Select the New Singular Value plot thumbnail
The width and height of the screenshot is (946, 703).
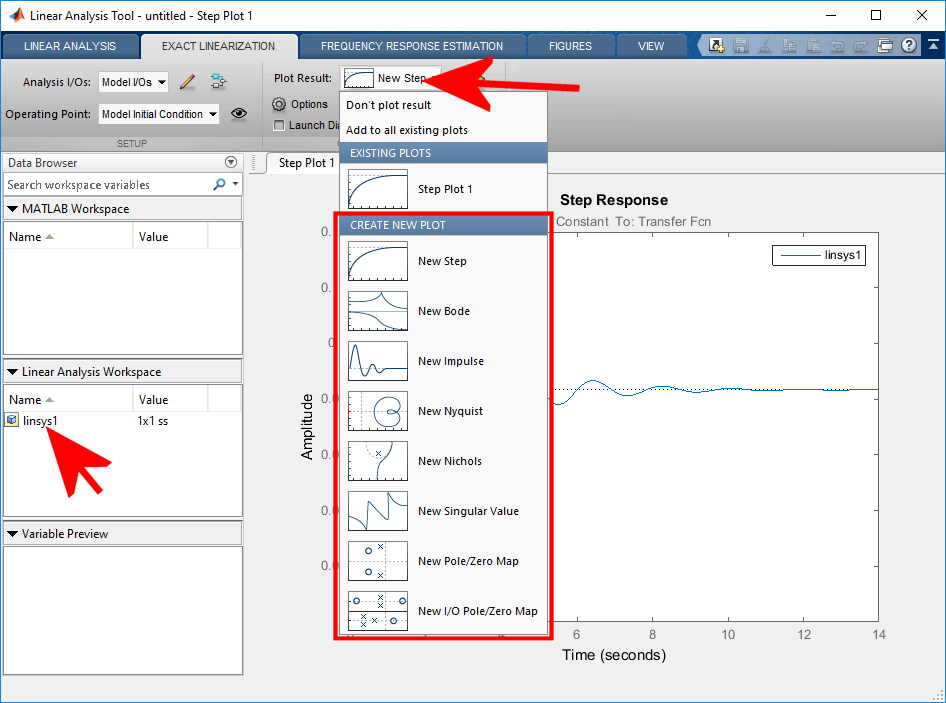click(378, 511)
